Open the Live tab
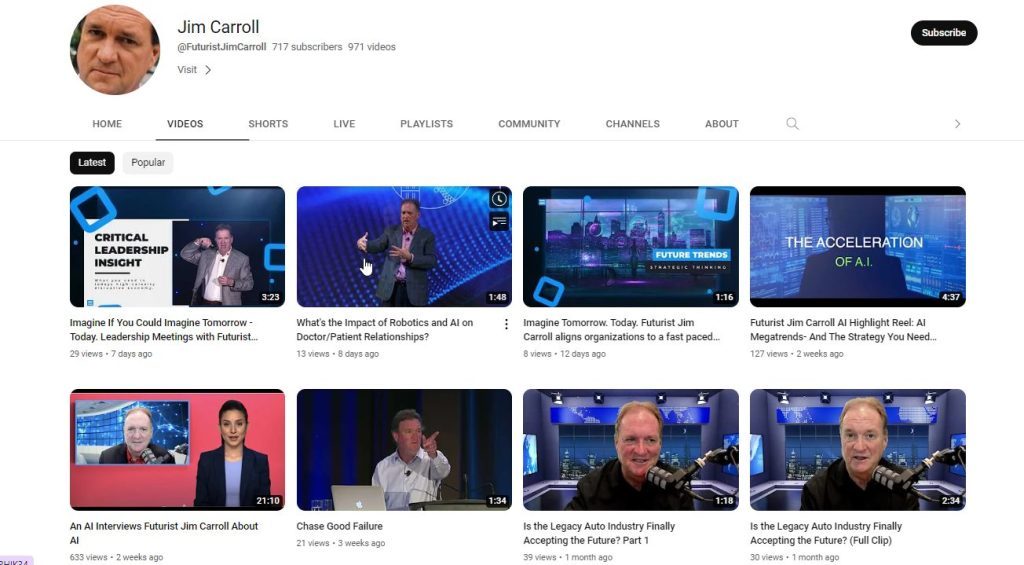 coord(344,124)
